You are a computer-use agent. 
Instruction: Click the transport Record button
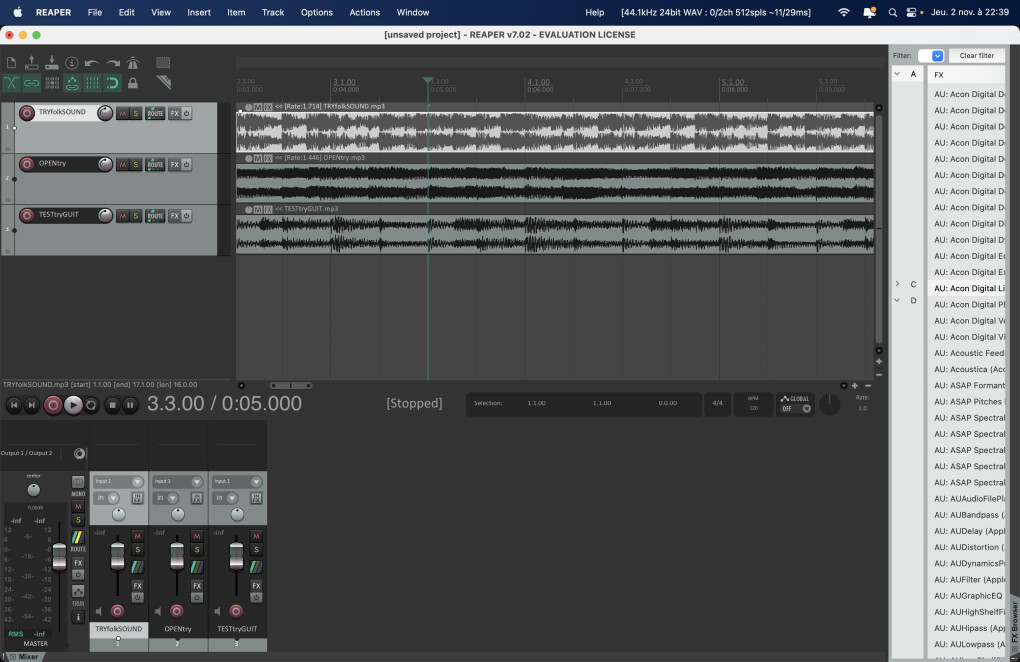(x=53, y=405)
